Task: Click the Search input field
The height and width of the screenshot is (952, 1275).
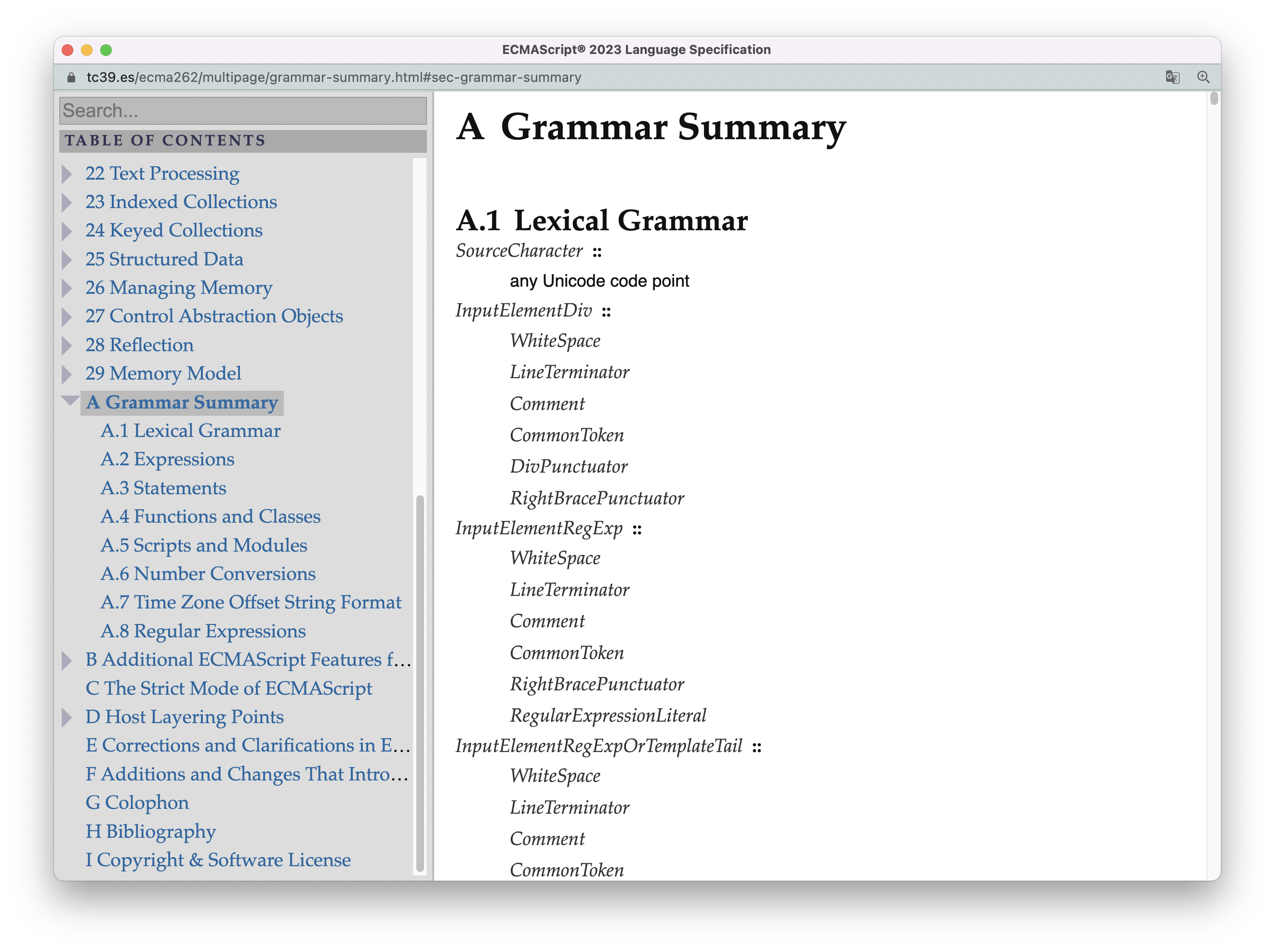Action: [243, 110]
